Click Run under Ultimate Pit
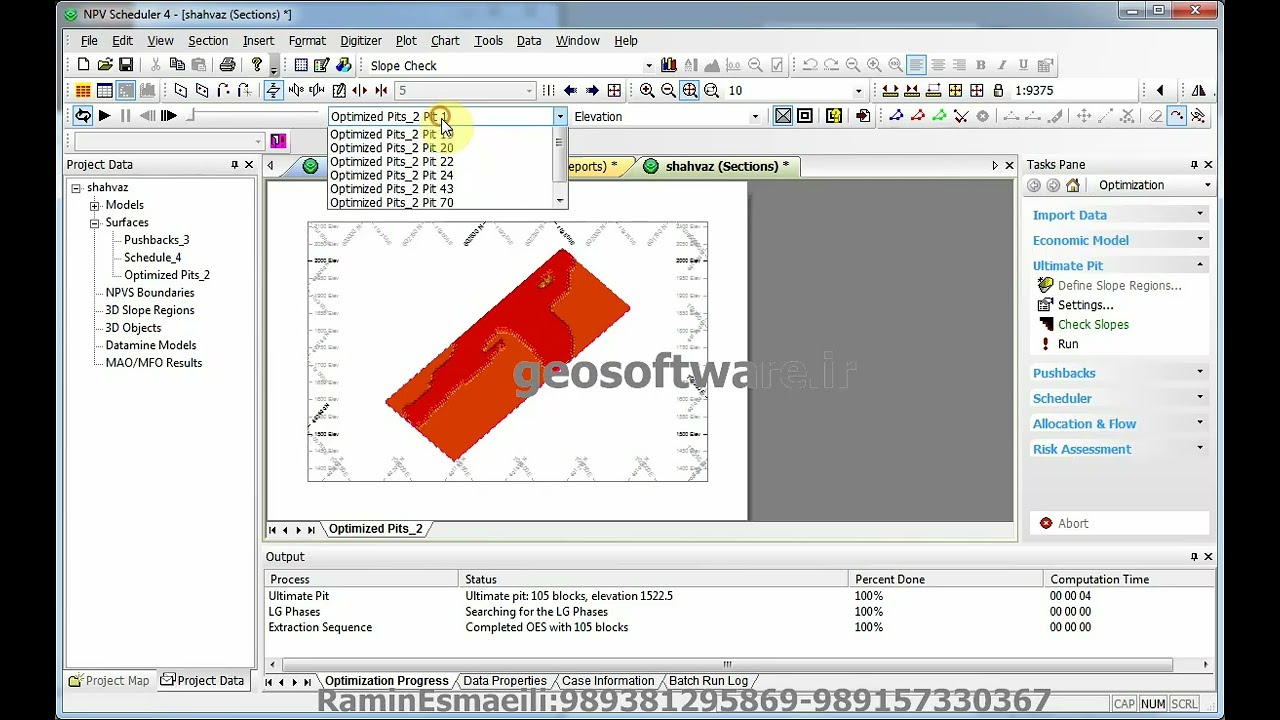Image resolution: width=1280 pixels, height=720 pixels. [x=1068, y=344]
